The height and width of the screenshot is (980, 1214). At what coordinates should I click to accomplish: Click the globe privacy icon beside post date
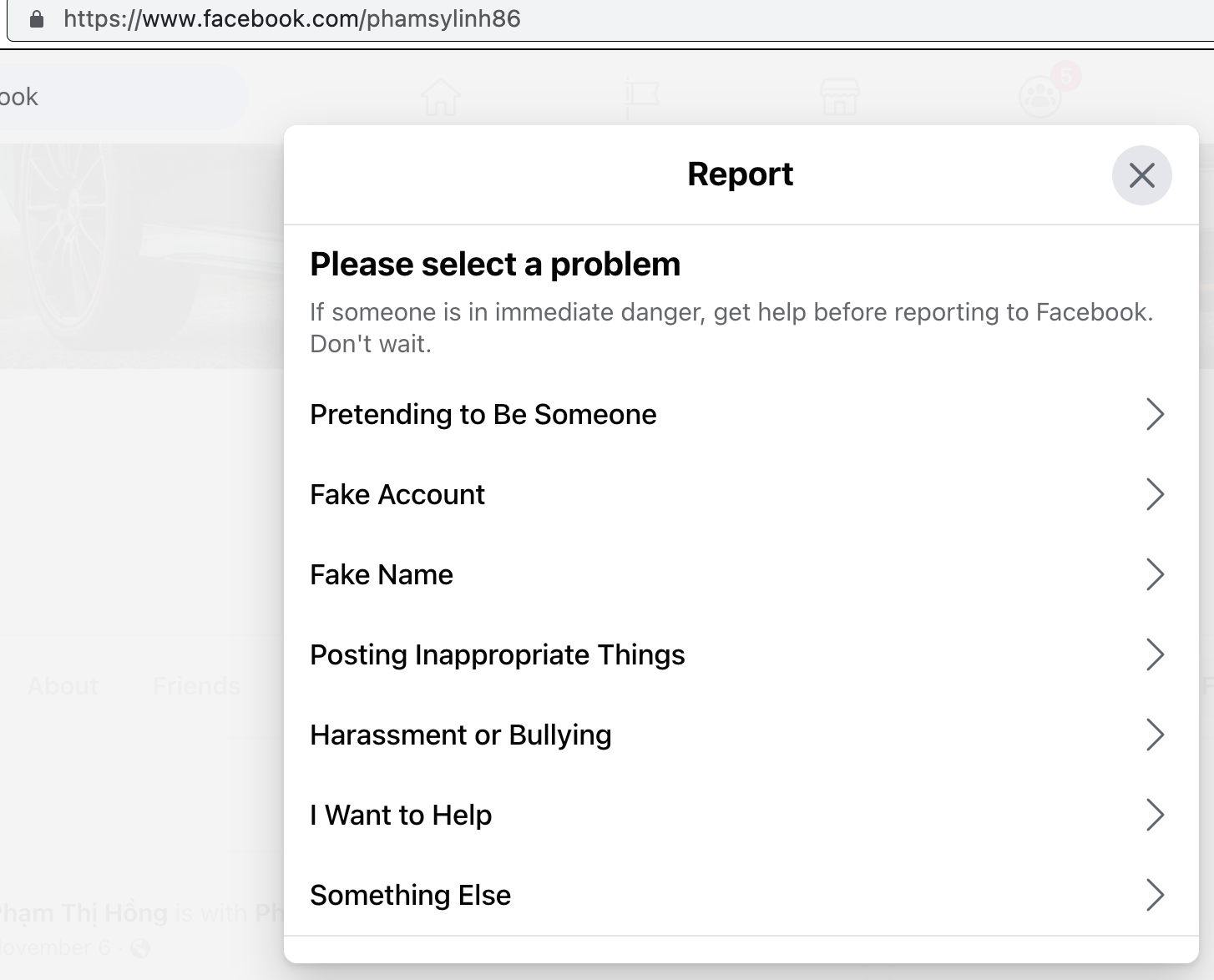140,948
